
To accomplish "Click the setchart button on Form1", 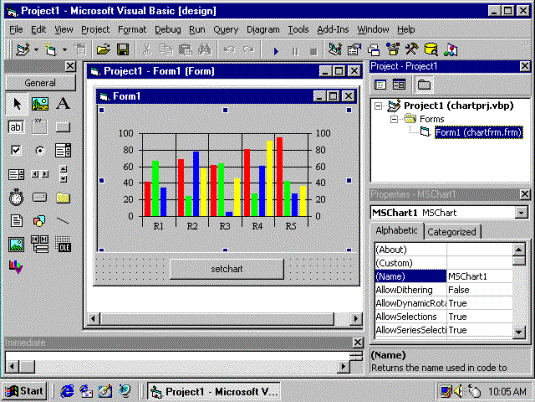I will [x=227, y=269].
